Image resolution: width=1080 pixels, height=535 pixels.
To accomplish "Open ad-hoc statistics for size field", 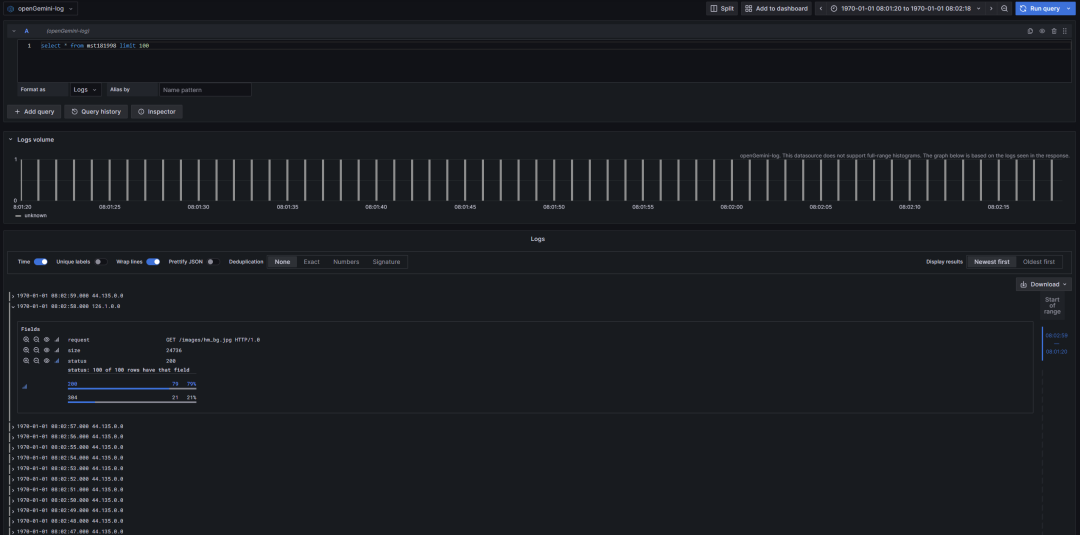I will (56, 350).
